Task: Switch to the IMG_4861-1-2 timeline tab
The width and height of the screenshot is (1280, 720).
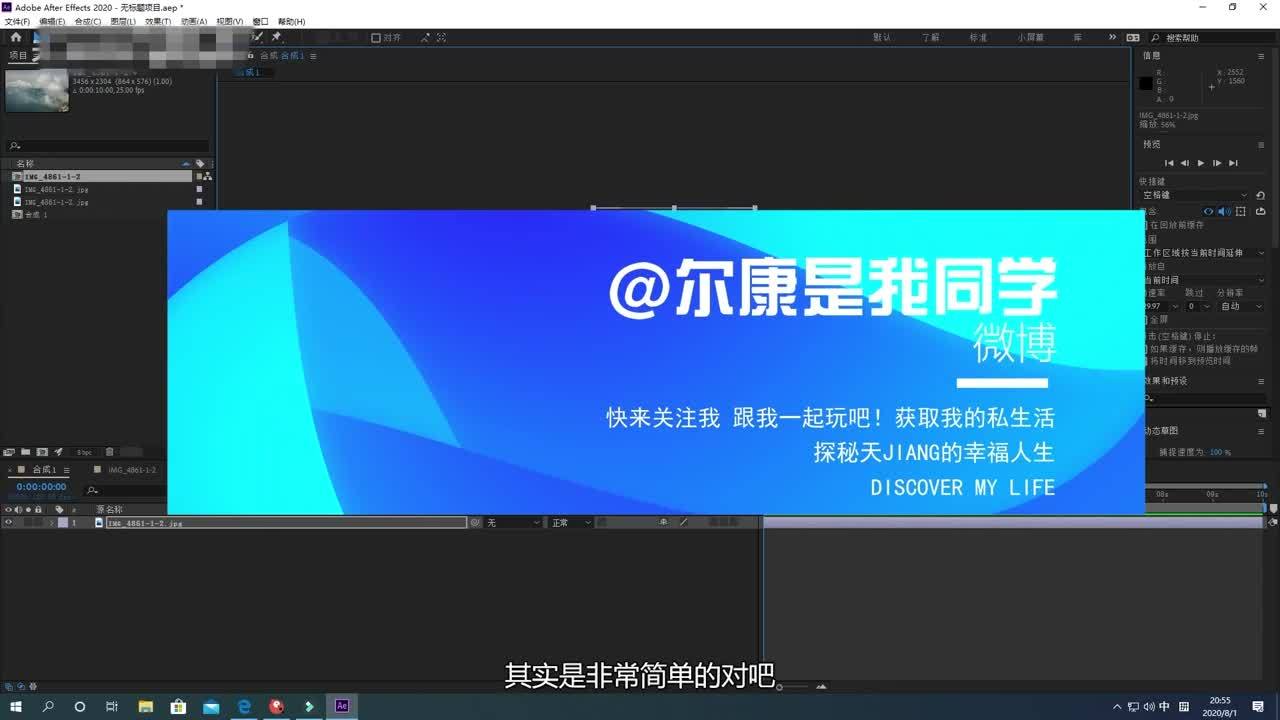Action: click(132, 470)
